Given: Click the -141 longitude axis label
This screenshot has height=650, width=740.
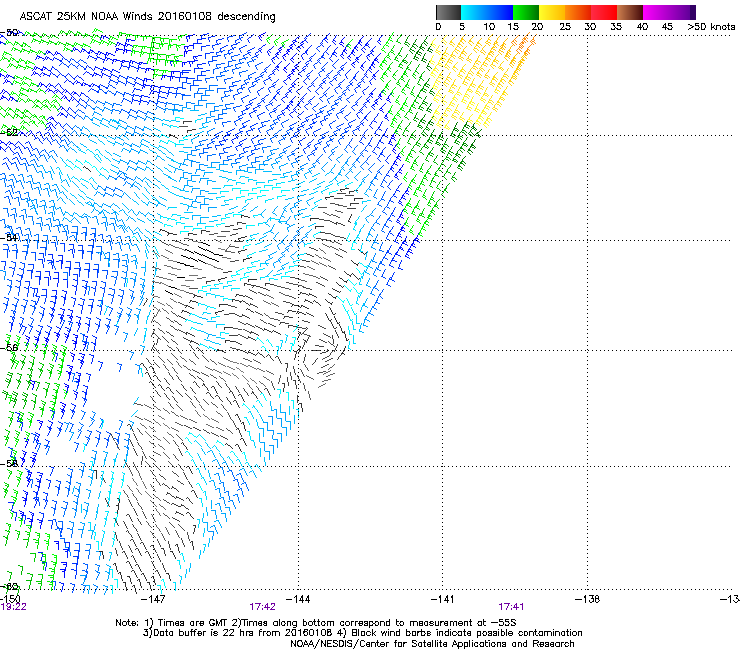Looking at the screenshot, I should 442,599.
